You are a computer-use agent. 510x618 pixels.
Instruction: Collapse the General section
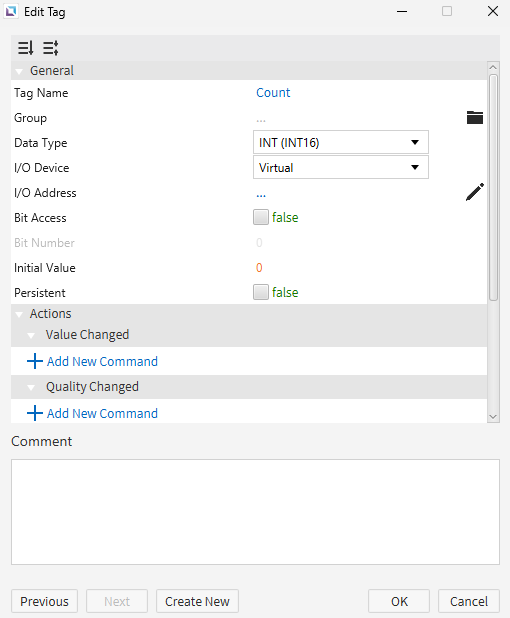19,71
